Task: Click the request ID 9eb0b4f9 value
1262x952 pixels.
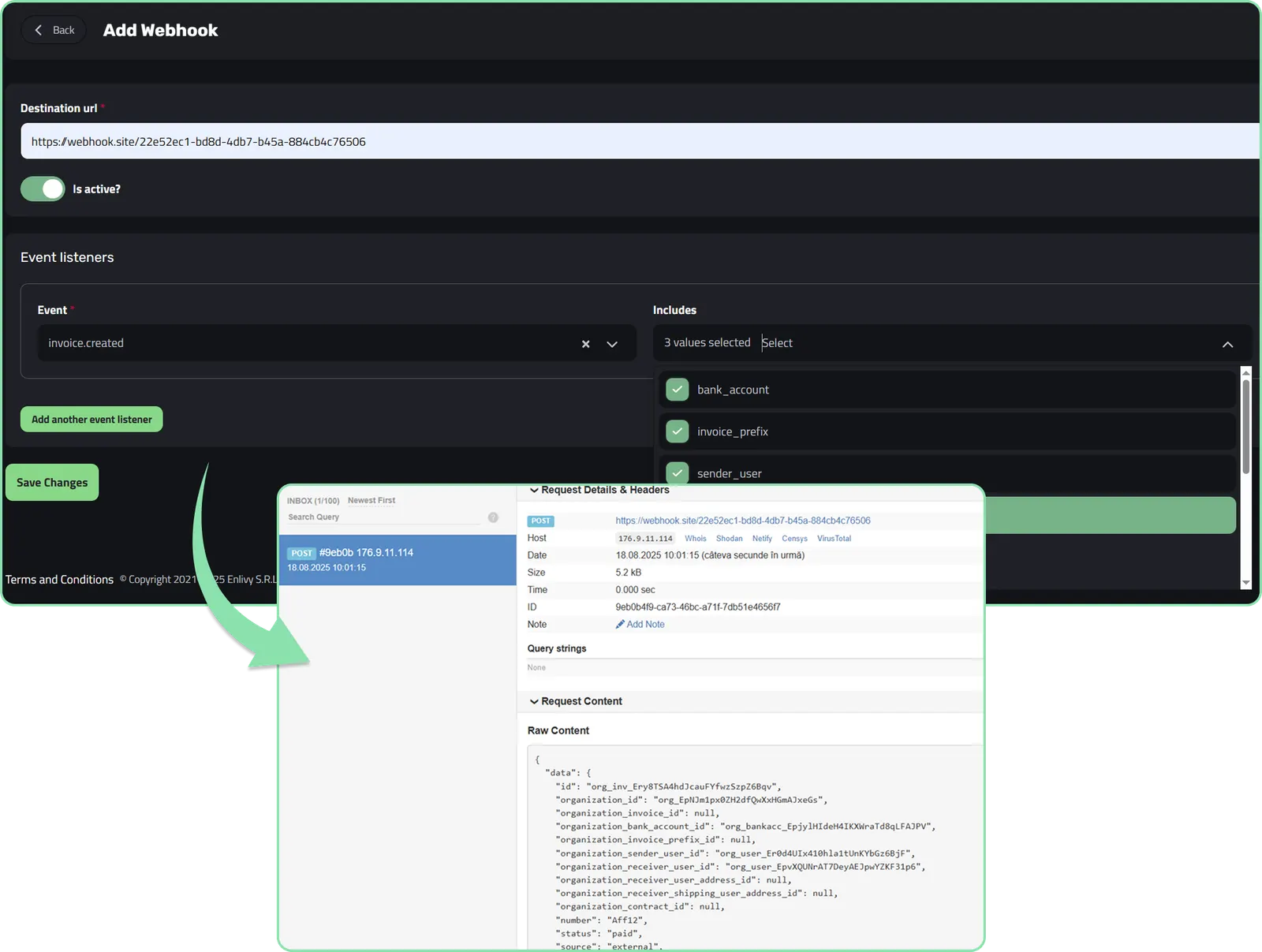Action: pos(698,607)
